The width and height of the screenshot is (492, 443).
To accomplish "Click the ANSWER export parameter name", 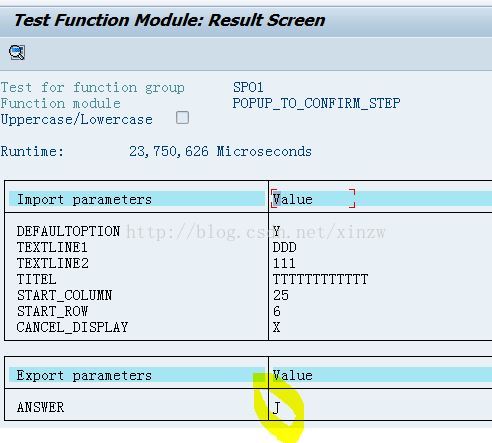I will click(40, 407).
